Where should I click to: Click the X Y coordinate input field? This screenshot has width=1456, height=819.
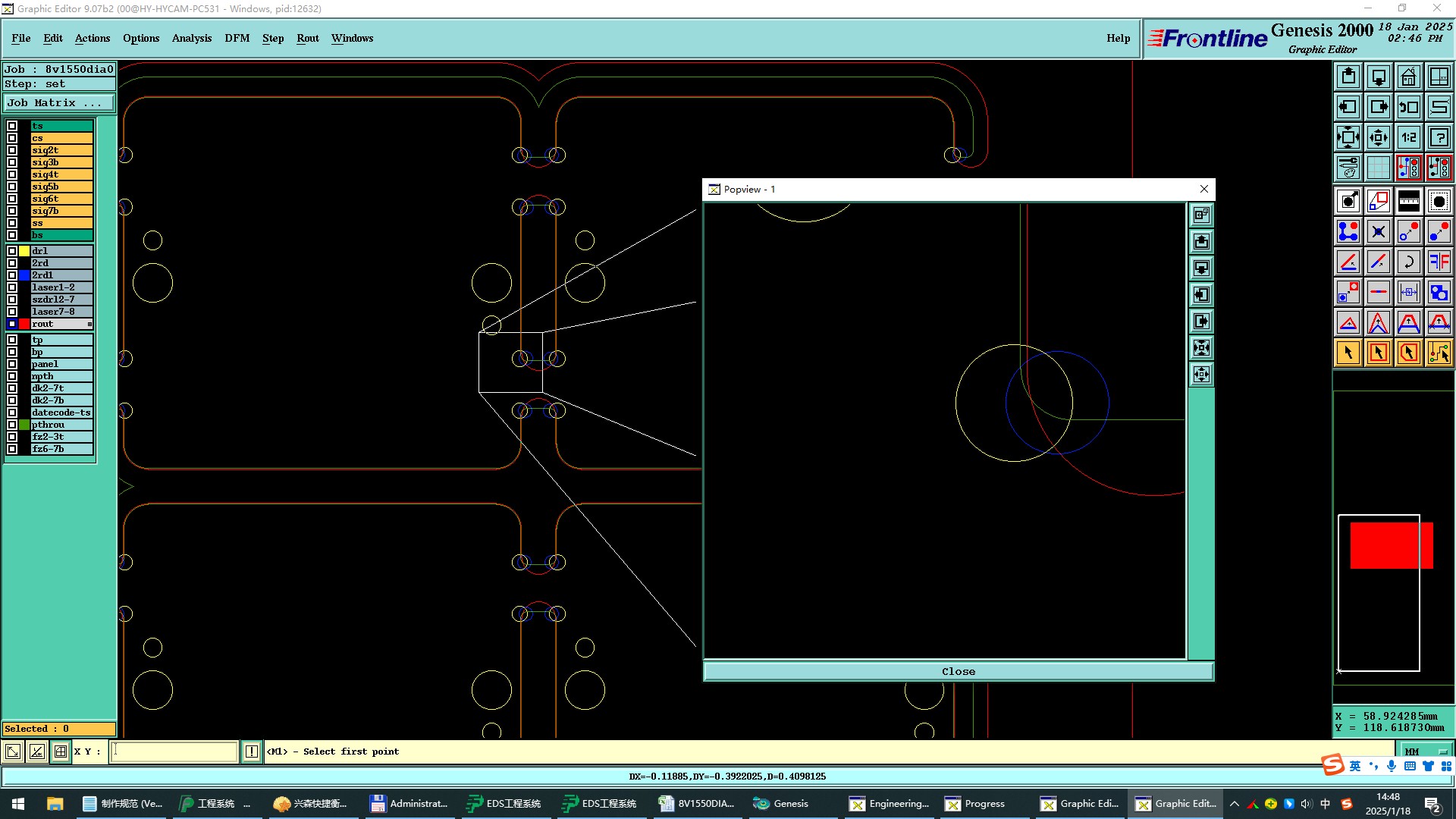[x=174, y=752]
